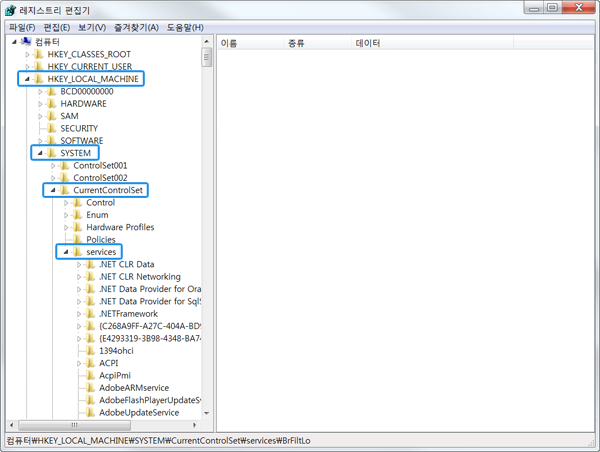Viewport: 600px width, 452px height.
Task: Collapse CurrentControlSet key
Action: tap(53, 190)
